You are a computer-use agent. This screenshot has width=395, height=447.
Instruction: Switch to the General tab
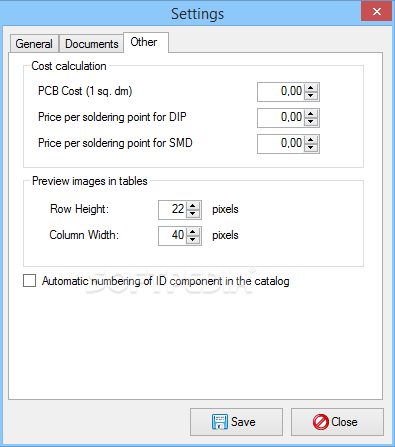point(34,44)
